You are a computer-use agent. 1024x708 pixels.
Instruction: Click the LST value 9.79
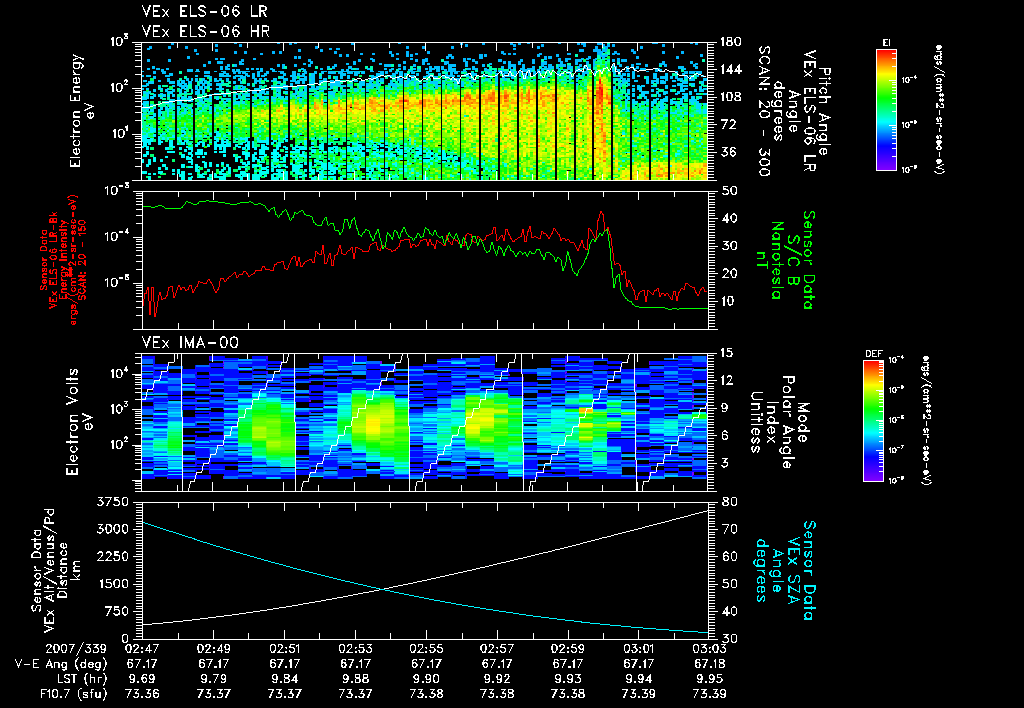tap(213, 679)
